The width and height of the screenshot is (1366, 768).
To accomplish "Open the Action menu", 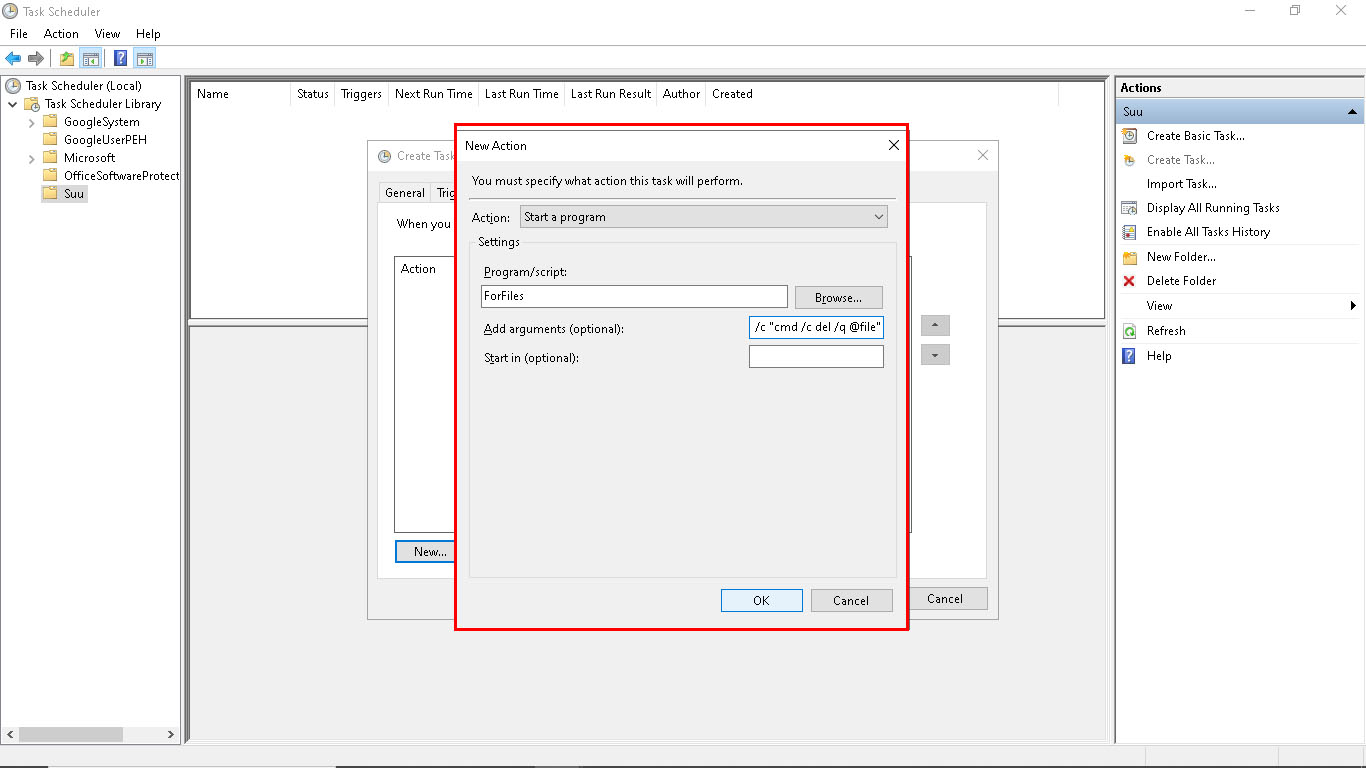I will (x=61, y=33).
